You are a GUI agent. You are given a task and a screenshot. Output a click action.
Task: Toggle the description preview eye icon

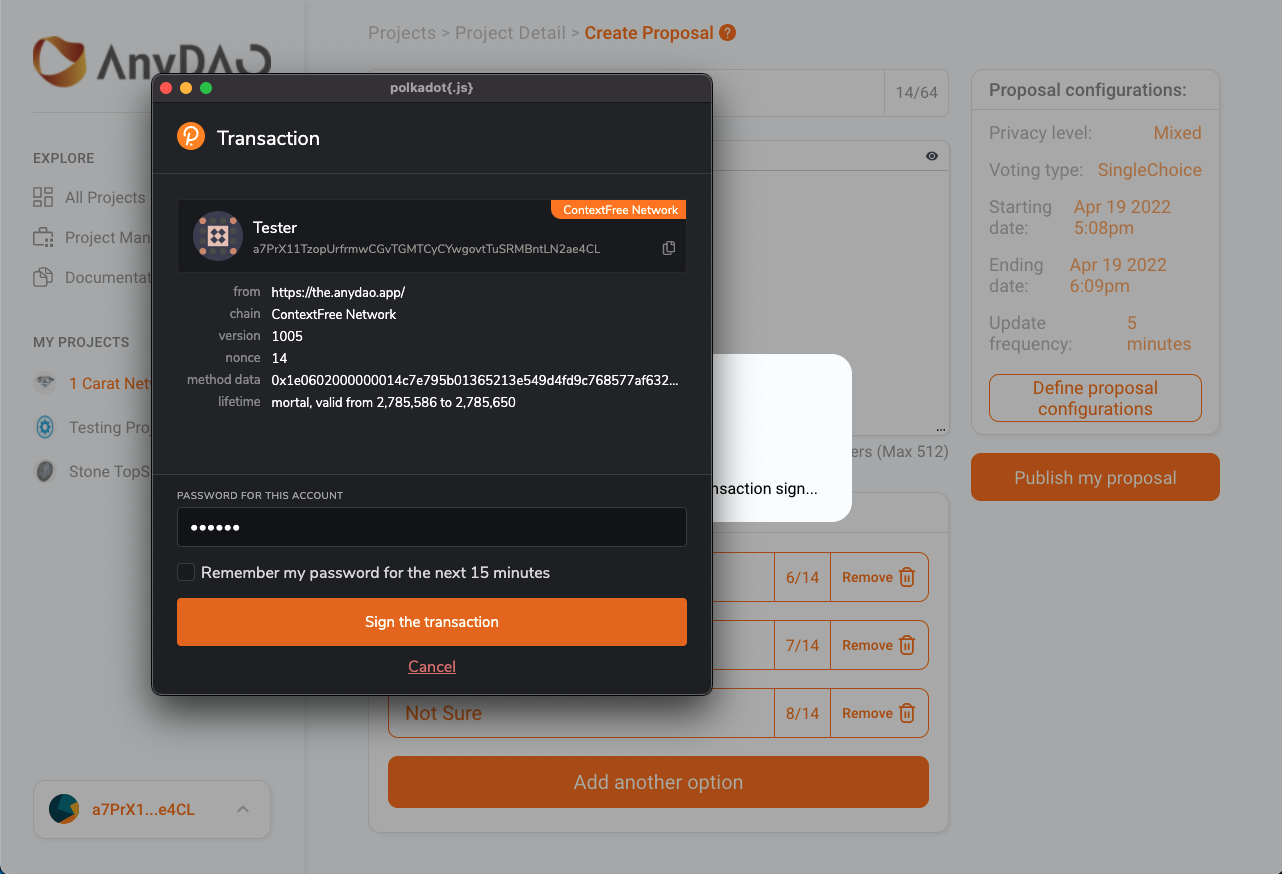tap(931, 156)
